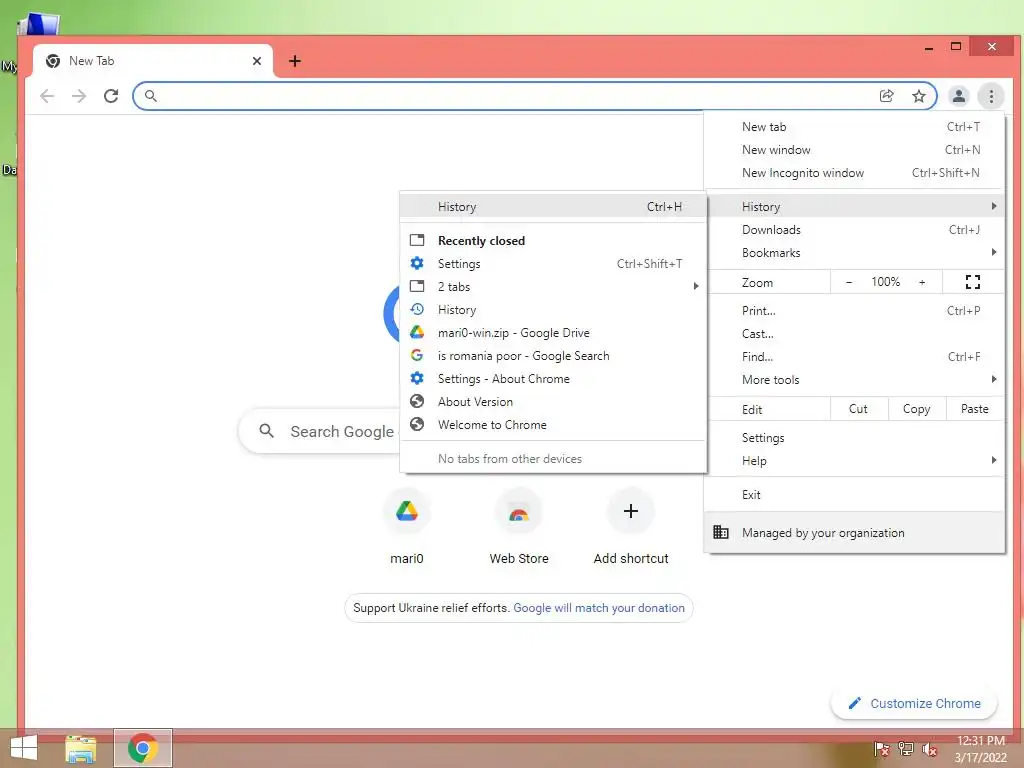
Task: Click the reload page icon
Action: click(111, 96)
